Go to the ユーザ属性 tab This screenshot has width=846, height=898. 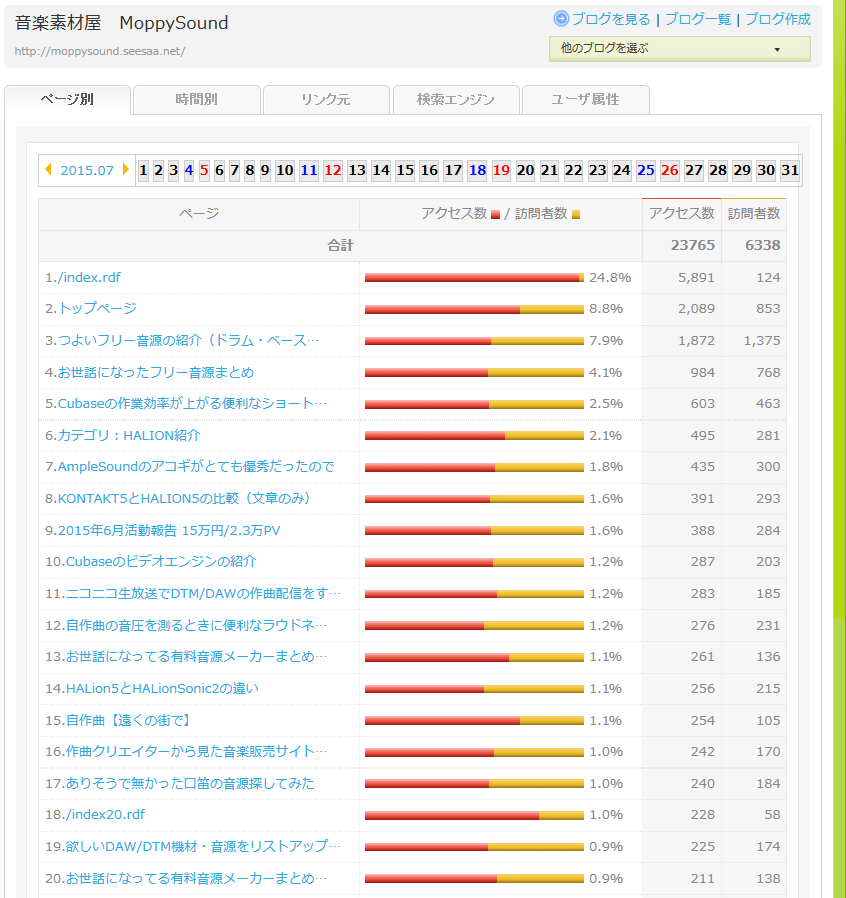(x=585, y=99)
